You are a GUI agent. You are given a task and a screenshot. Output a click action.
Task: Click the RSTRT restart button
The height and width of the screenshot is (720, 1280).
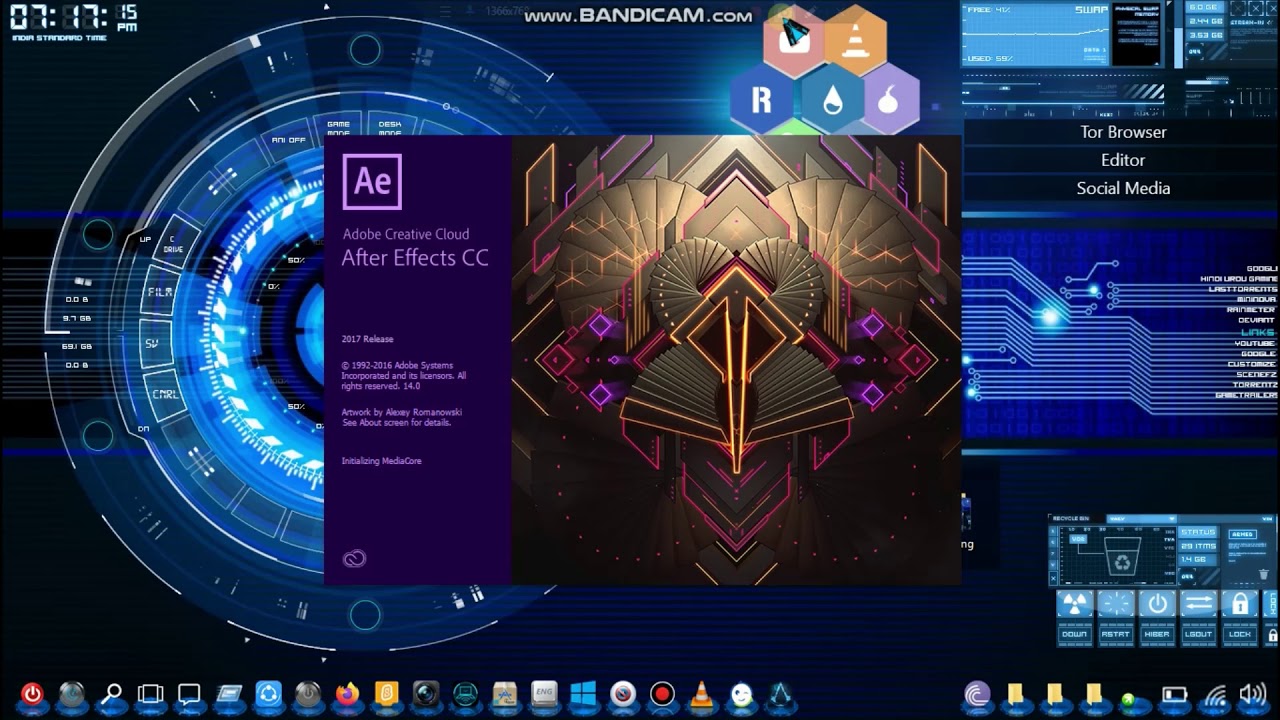tap(1116, 634)
